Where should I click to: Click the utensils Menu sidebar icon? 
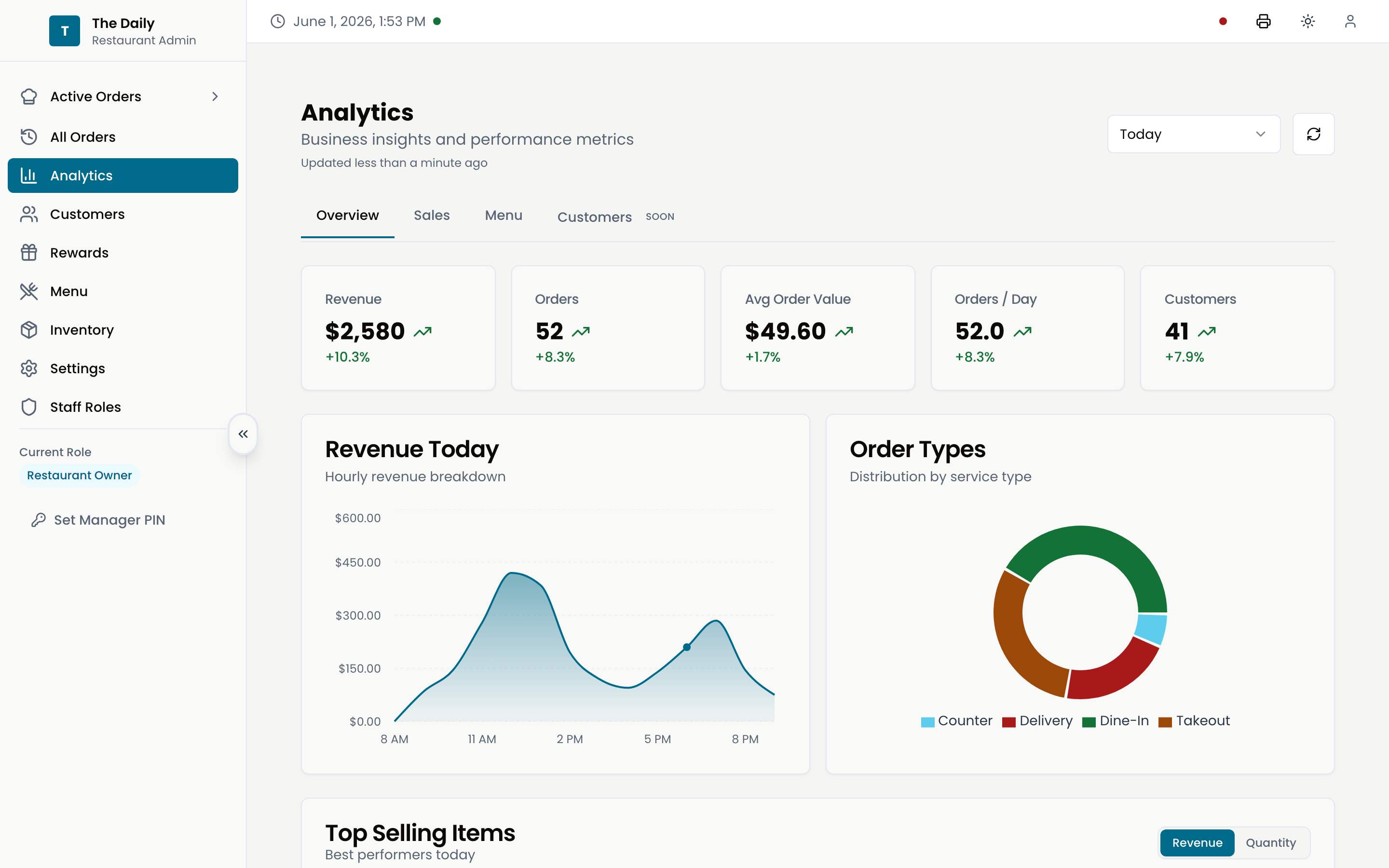point(29,291)
